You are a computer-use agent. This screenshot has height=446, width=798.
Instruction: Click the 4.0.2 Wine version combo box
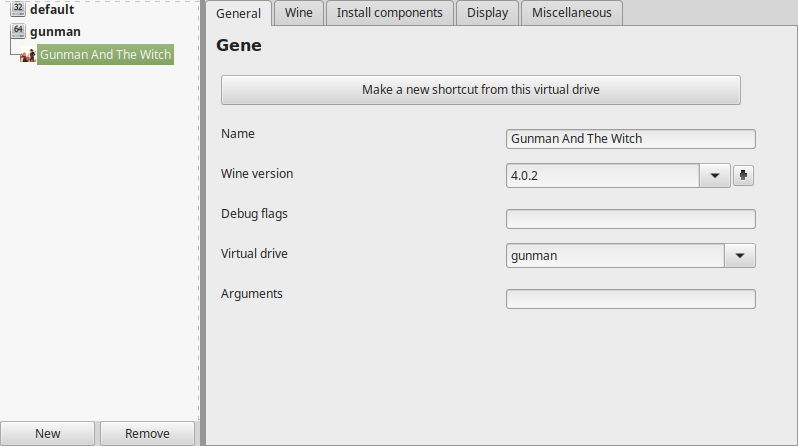point(603,176)
